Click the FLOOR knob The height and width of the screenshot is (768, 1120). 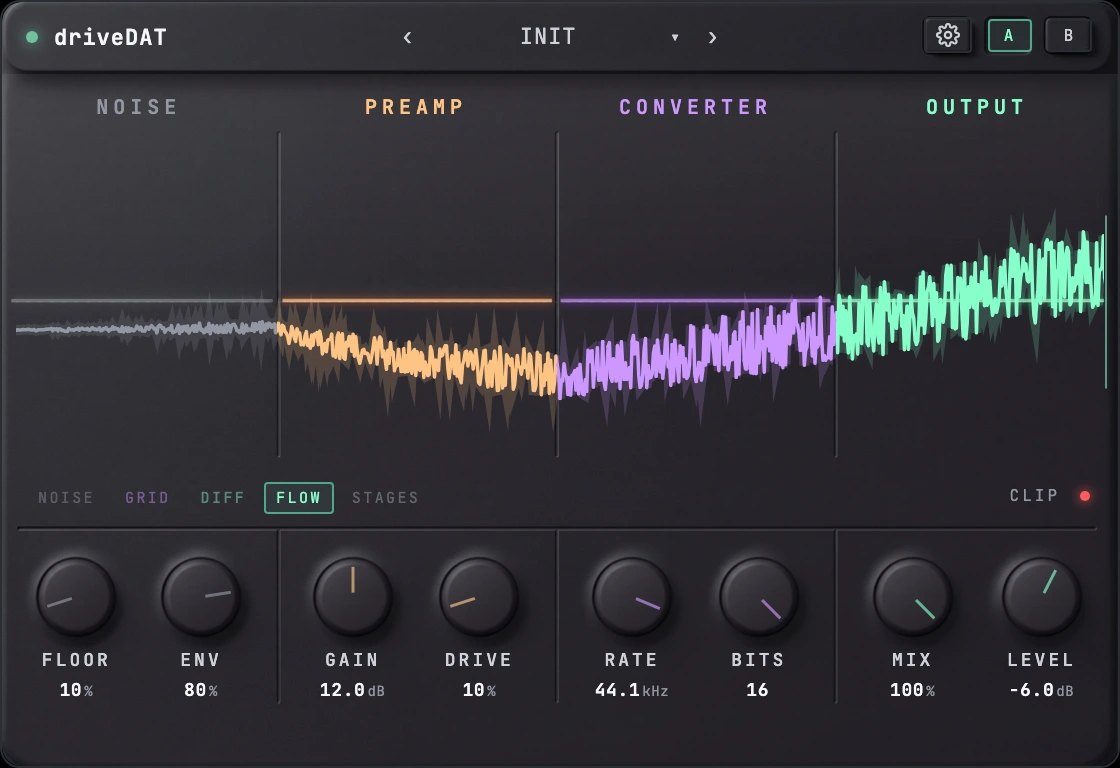coord(76,596)
